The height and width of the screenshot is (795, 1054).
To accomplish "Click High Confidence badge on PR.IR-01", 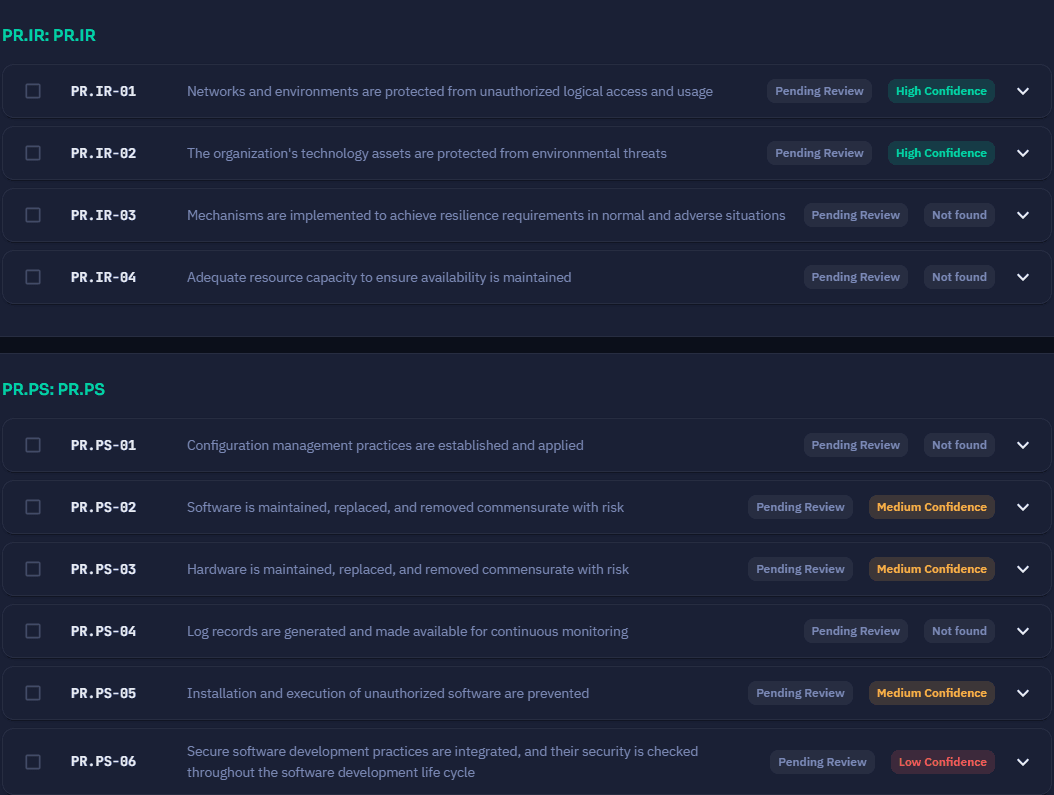I will [x=941, y=91].
